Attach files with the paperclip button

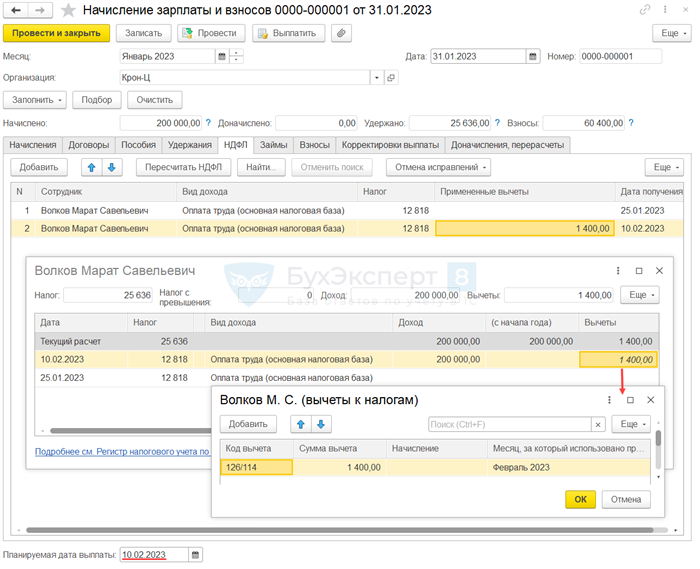(341, 33)
